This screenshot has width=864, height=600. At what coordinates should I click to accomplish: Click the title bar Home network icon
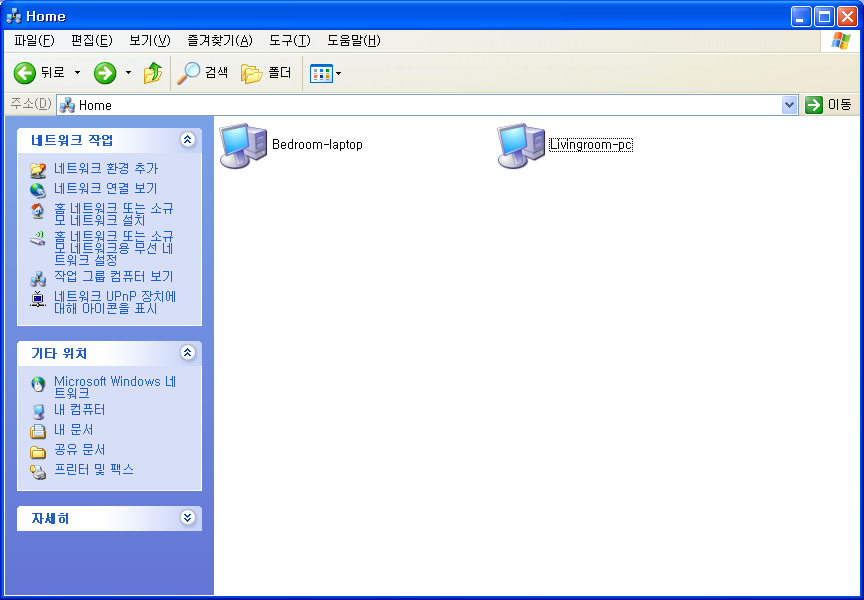(14, 16)
